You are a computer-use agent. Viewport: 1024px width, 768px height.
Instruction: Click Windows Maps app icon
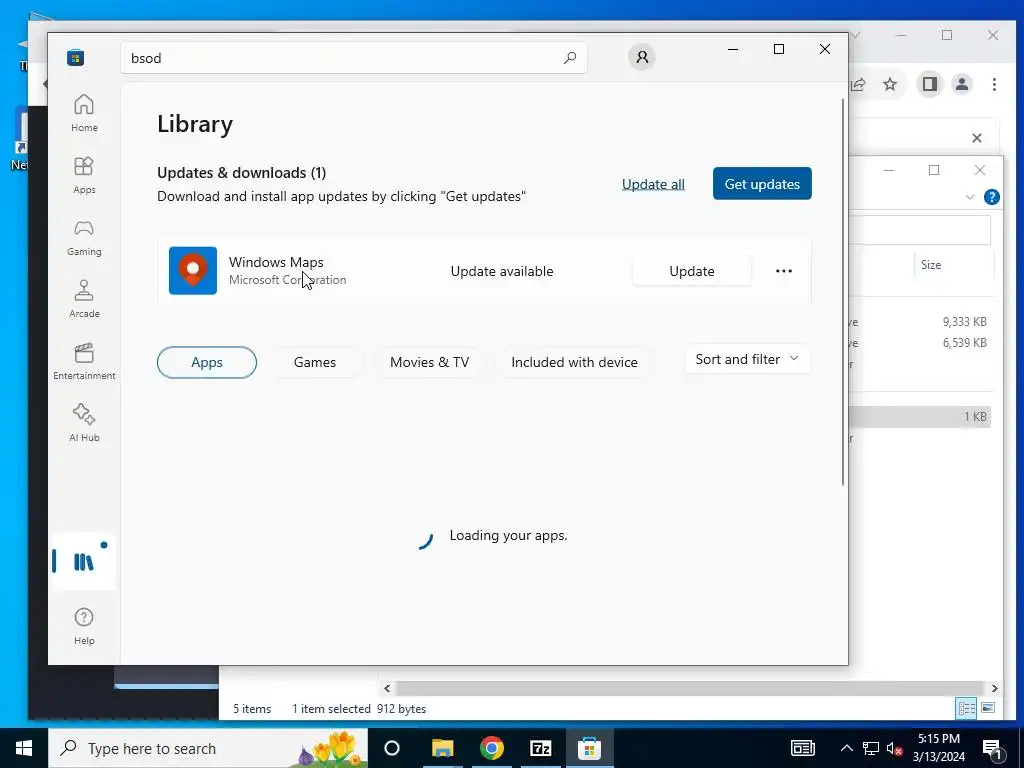(x=193, y=270)
